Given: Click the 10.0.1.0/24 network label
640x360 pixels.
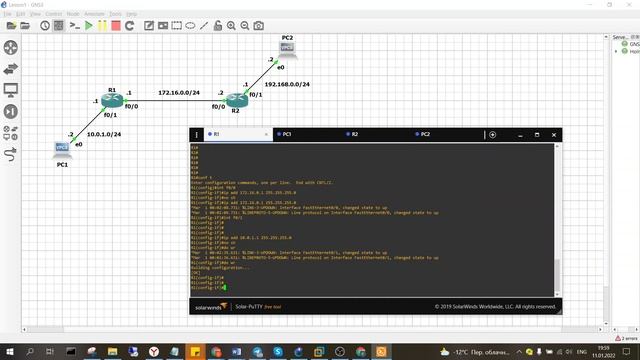Looking at the screenshot, I should click(x=104, y=134).
